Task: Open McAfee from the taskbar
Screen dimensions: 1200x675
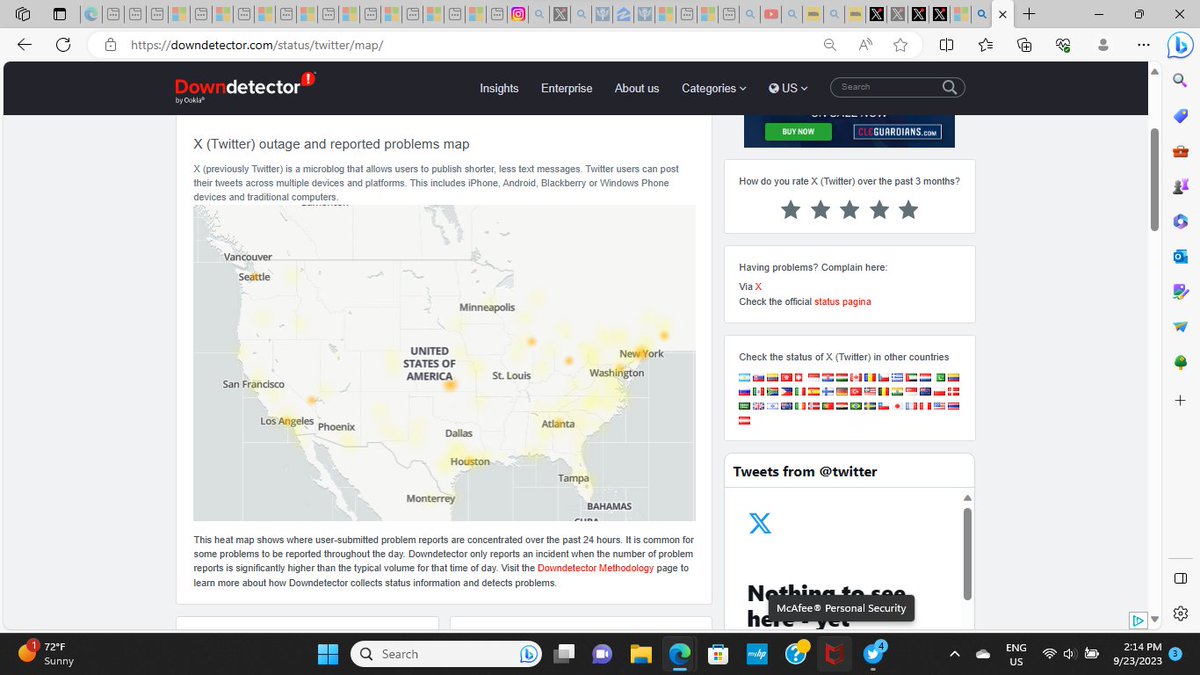Action: pos(836,654)
